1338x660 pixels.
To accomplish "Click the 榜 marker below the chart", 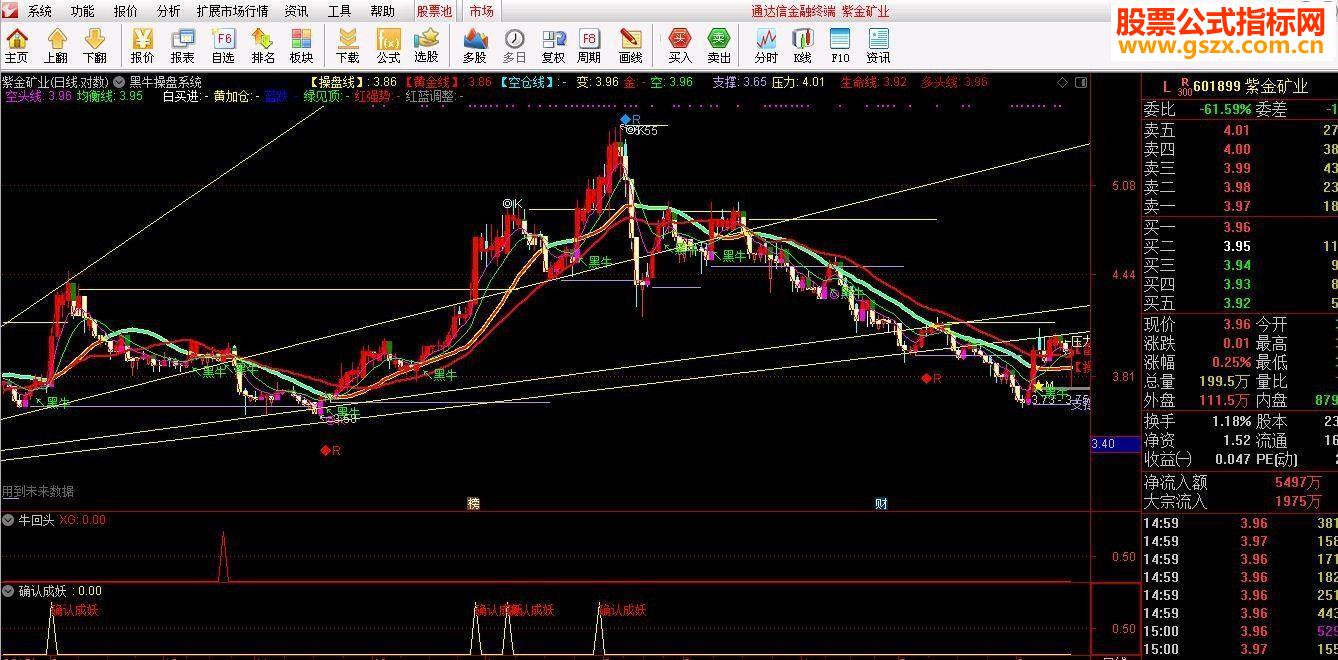I will coord(473,503).
